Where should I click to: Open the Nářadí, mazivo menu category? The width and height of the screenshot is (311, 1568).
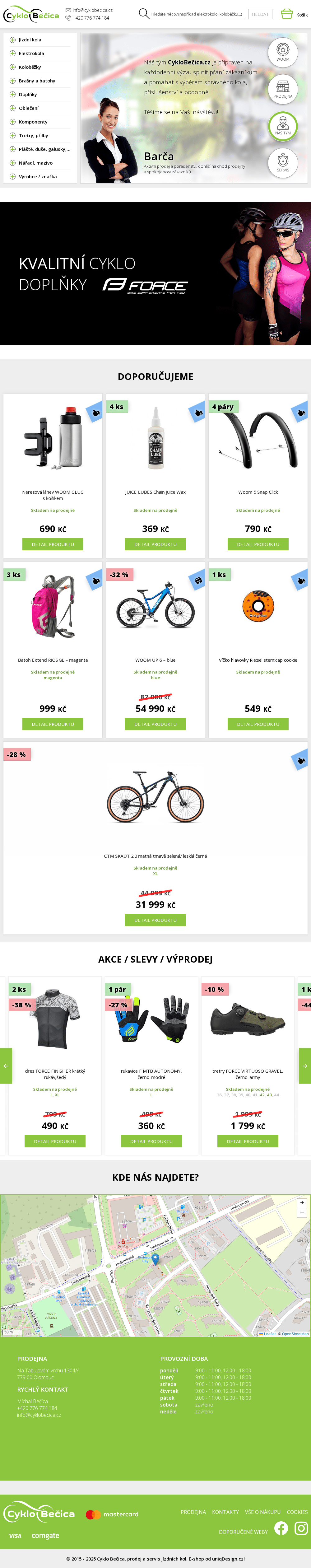point(35,163)
